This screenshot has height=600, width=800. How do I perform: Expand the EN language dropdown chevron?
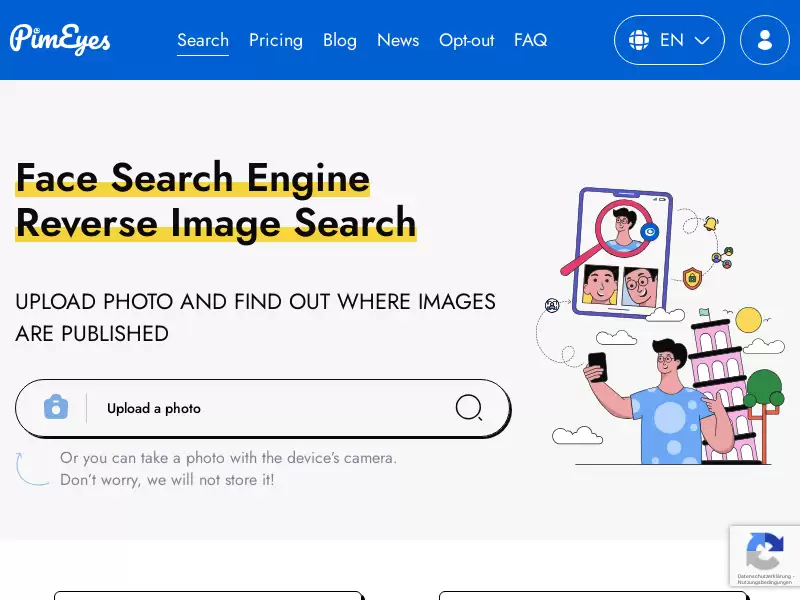click(x=702, y=40)
